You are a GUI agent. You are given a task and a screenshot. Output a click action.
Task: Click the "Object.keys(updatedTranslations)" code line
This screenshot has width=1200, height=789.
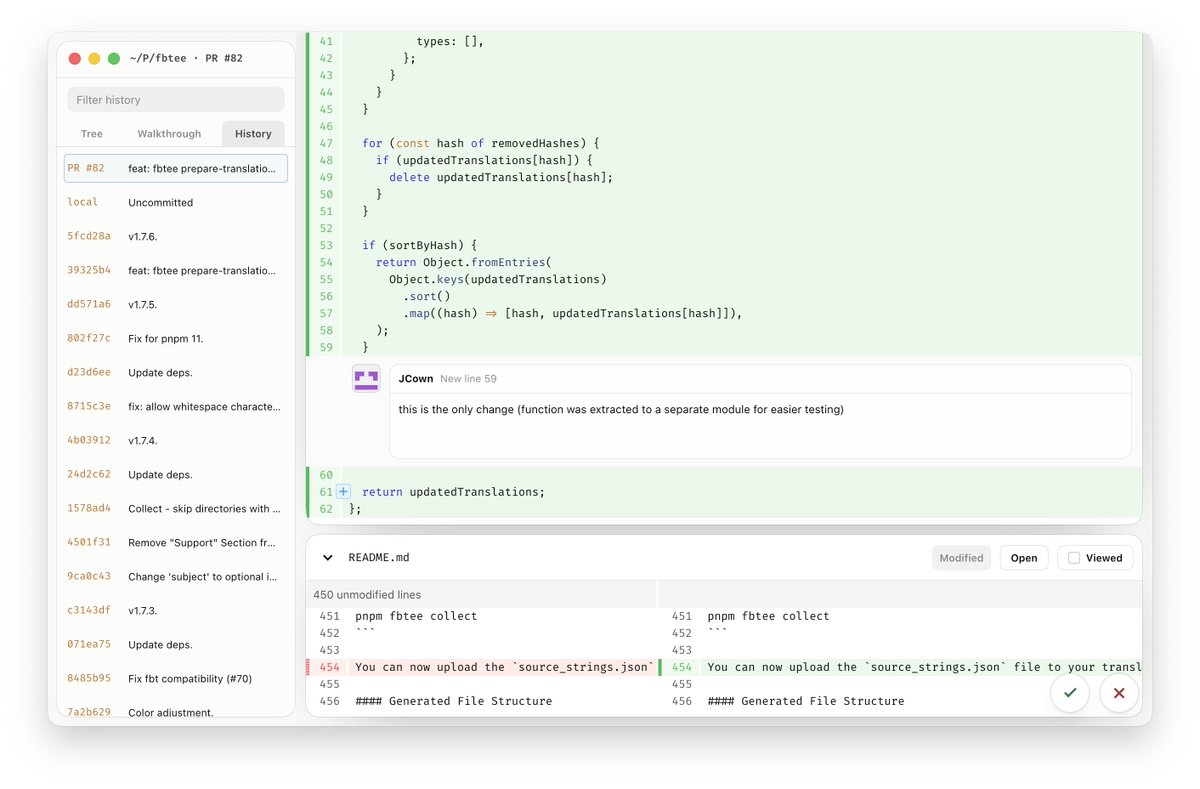pyautogui.click(x=498, y=279)
